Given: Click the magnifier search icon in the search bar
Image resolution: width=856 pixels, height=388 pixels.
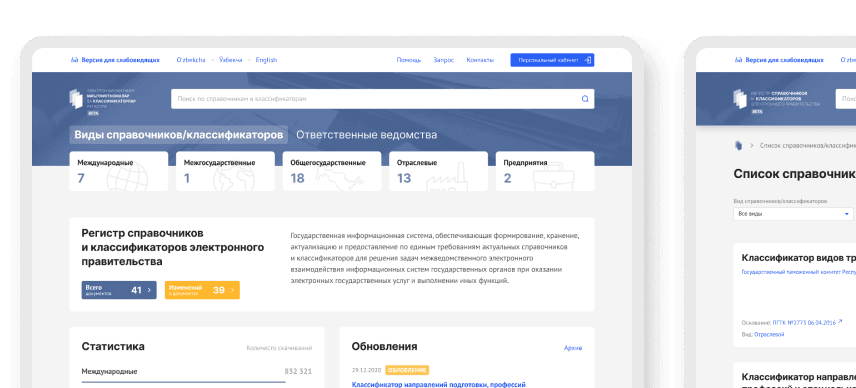Looking at the screenshot, I should click(x=585, y=99).
